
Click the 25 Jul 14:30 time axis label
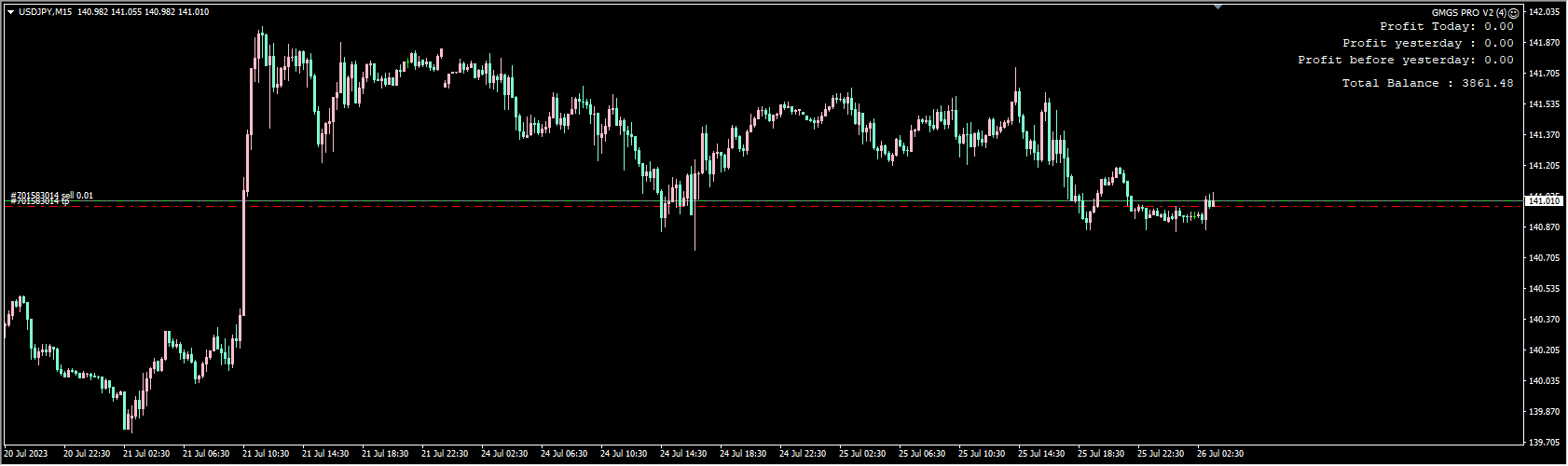(1041, 454)
